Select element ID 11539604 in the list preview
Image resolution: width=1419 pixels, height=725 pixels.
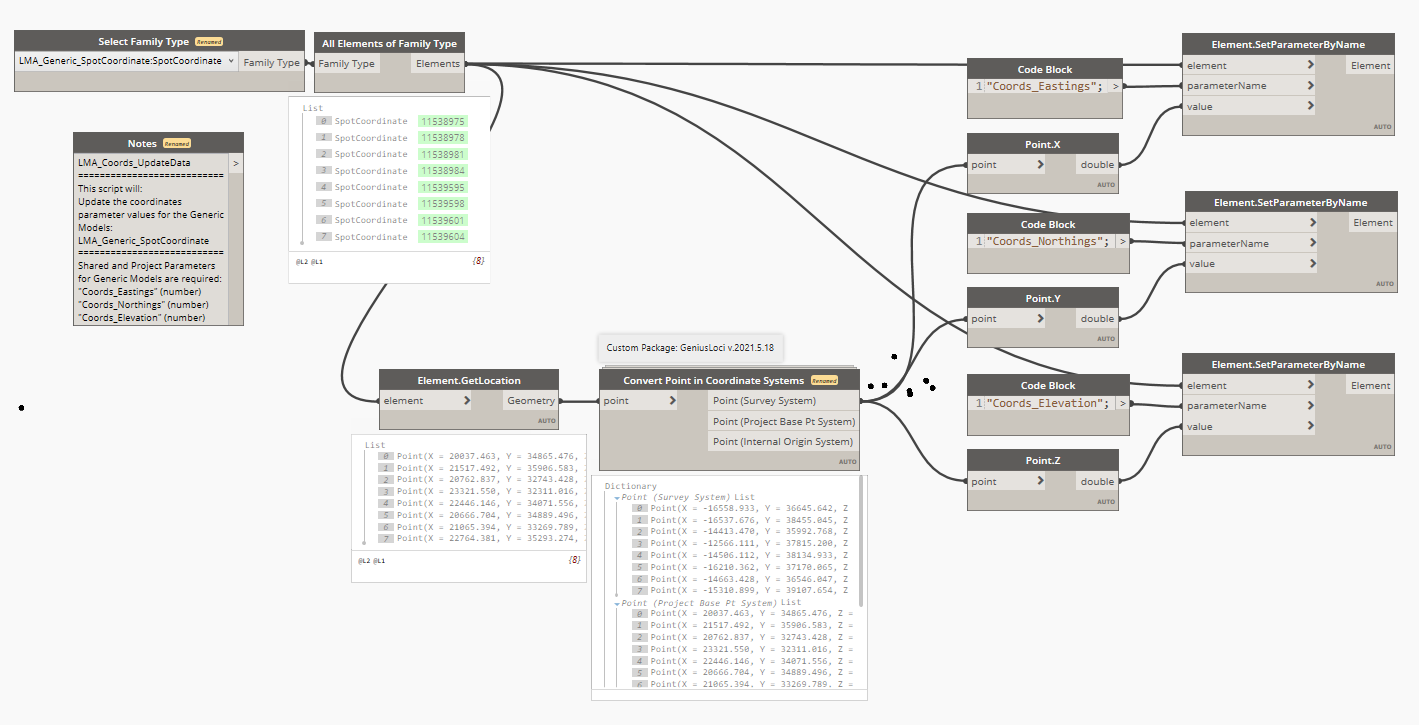tap(443, 237)
